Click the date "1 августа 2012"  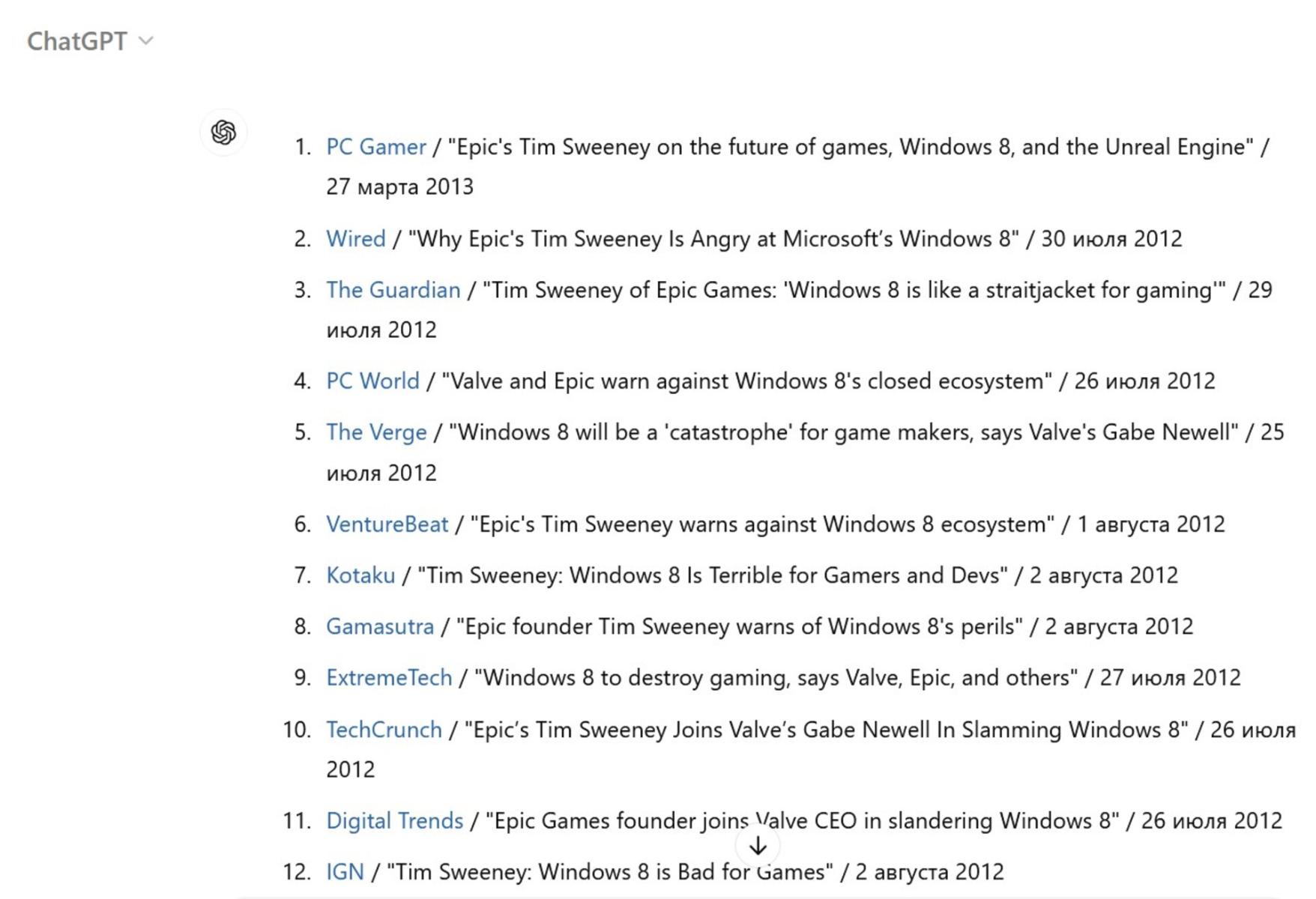1150,524
